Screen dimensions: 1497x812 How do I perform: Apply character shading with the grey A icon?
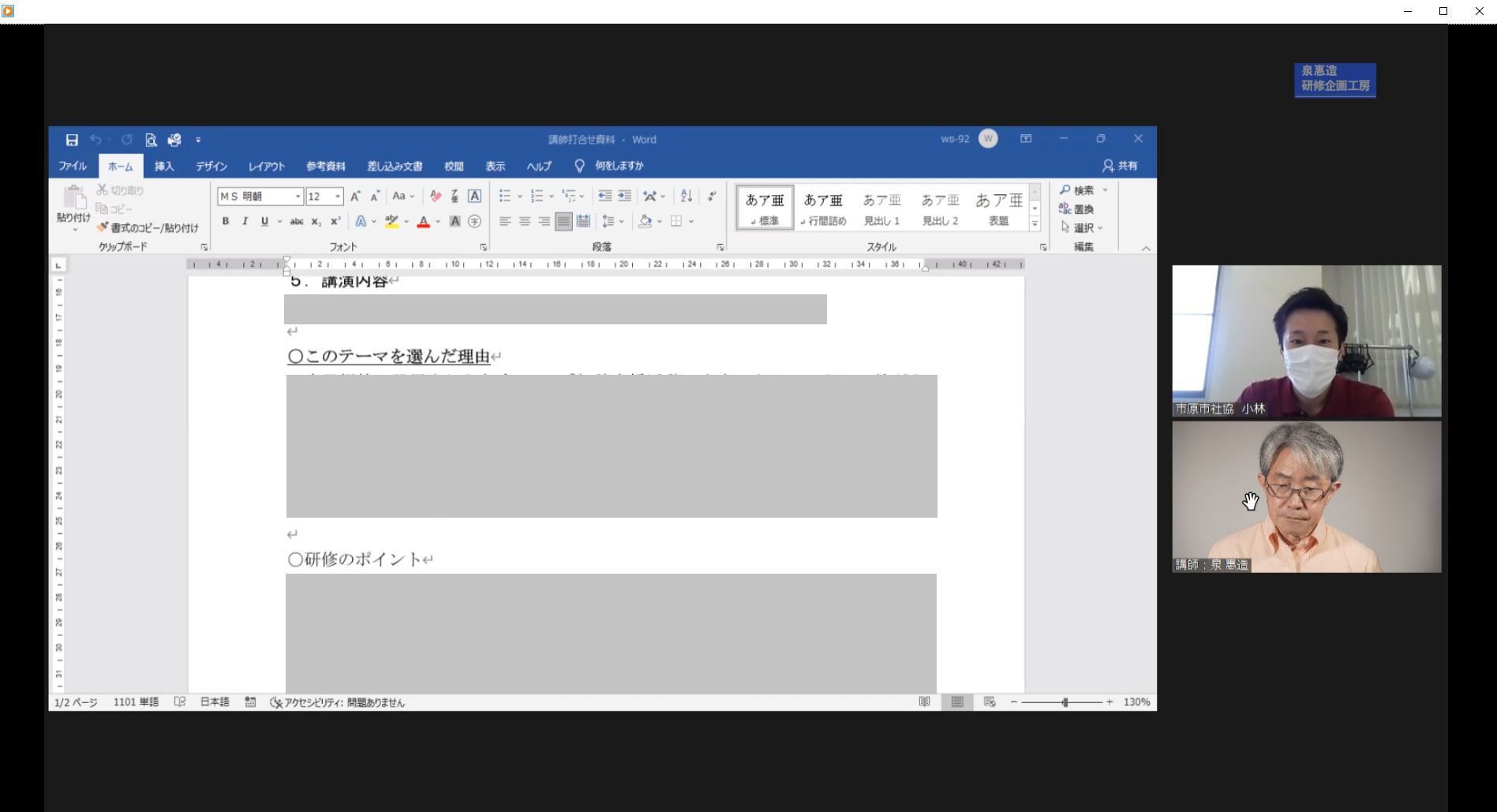(455, 221)
